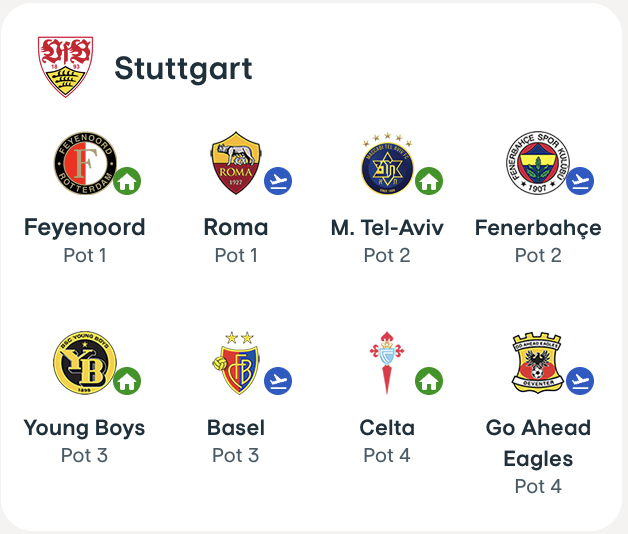Click the Fenerbahçe club logo
Viewport: 628px width, 534px height.
pyautogui.click(x=537, y=163)
